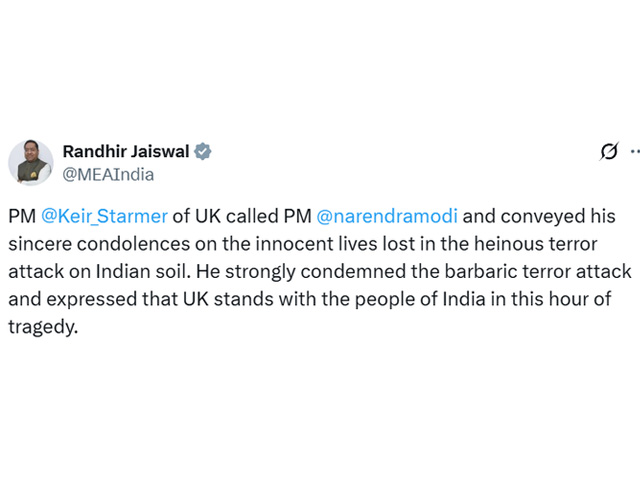Click 'and conveyed his' in the first line

539,216
